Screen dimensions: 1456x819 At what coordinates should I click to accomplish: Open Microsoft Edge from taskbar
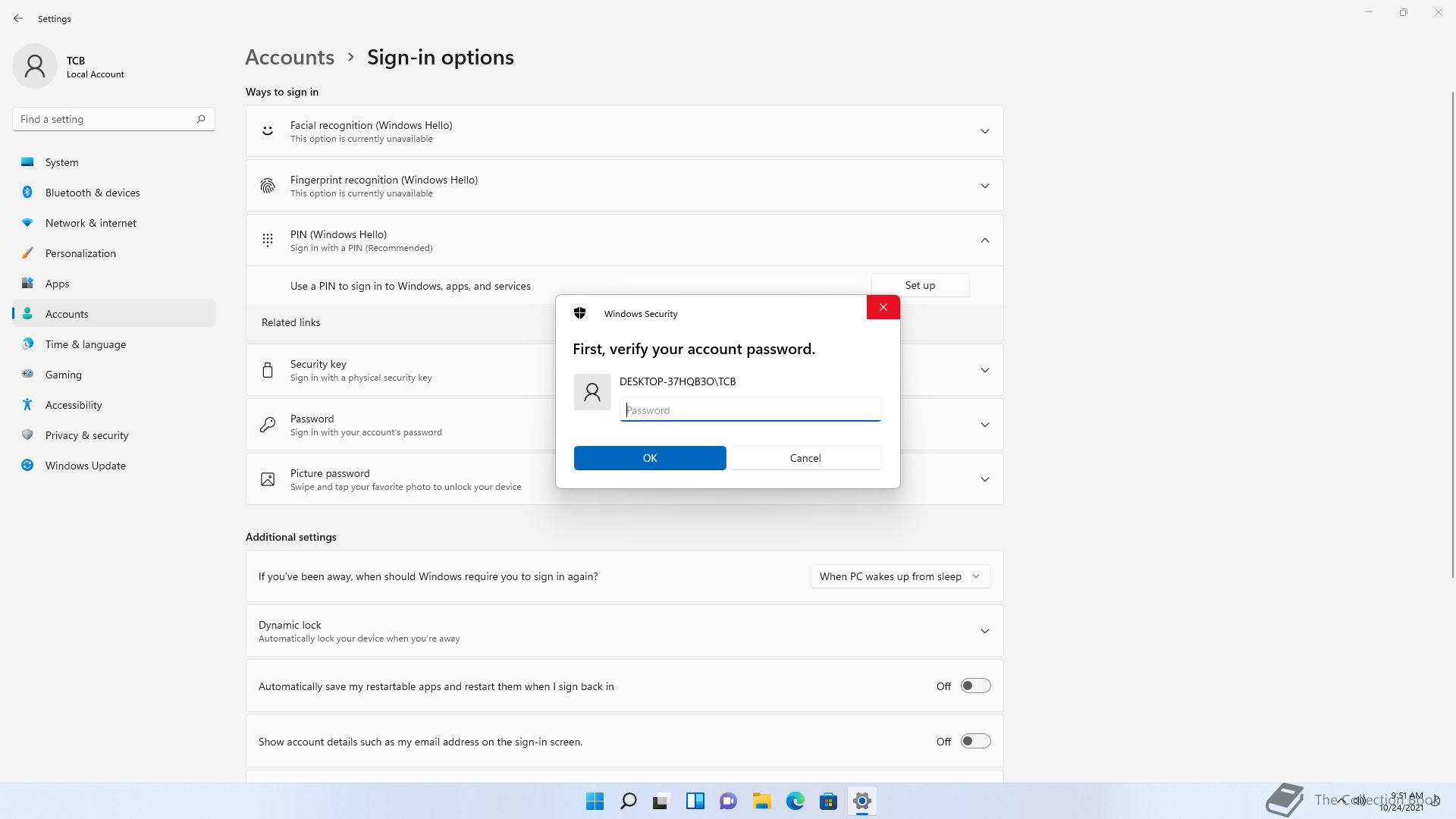[795, 801]
